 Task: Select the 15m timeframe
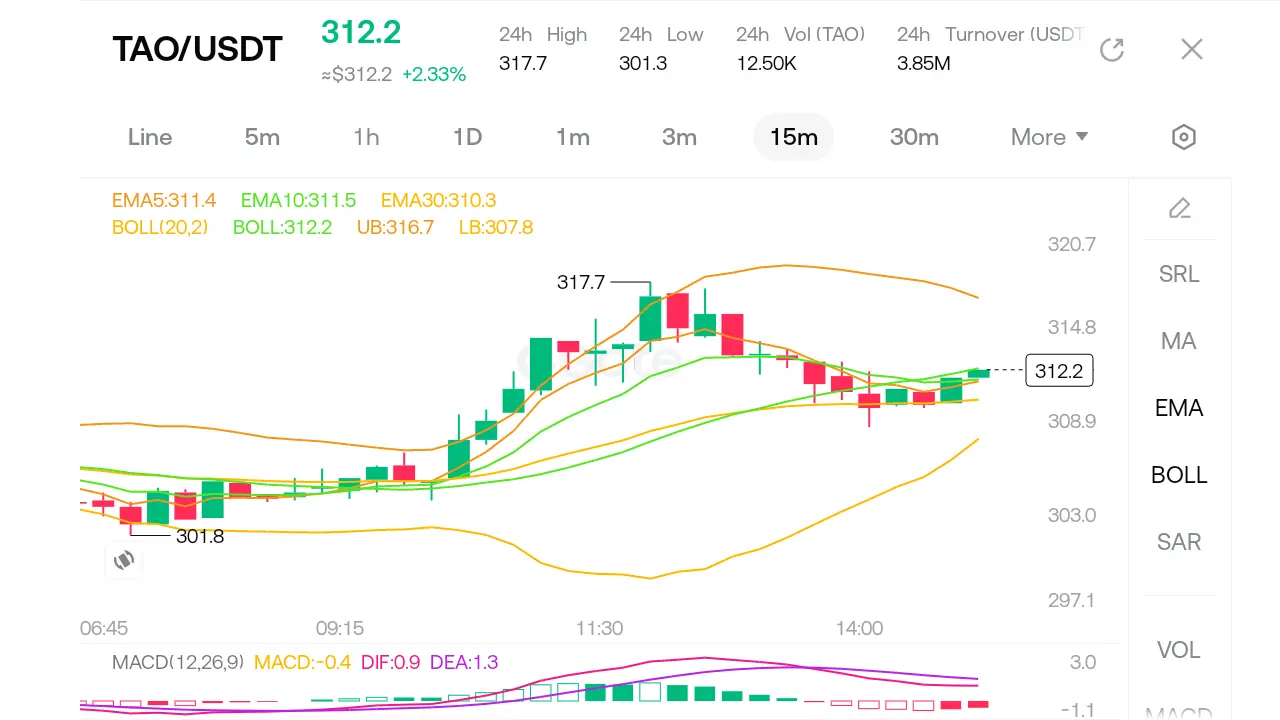(x=793, y=137)
